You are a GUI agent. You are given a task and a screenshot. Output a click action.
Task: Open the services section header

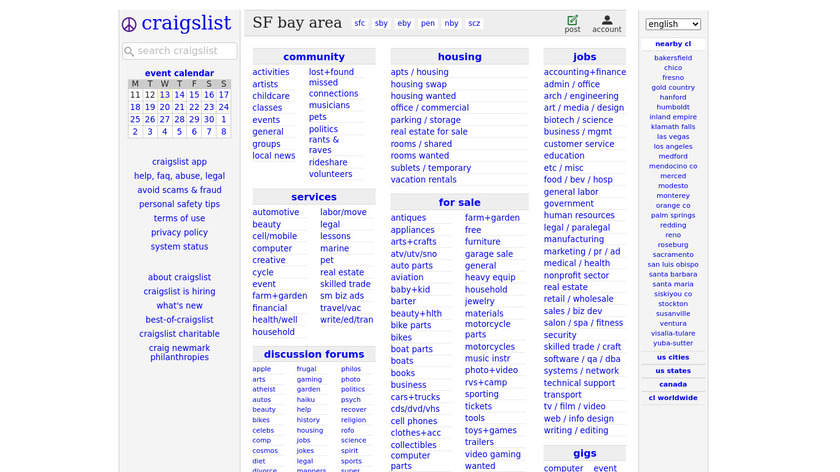click(x=314, y=197)
